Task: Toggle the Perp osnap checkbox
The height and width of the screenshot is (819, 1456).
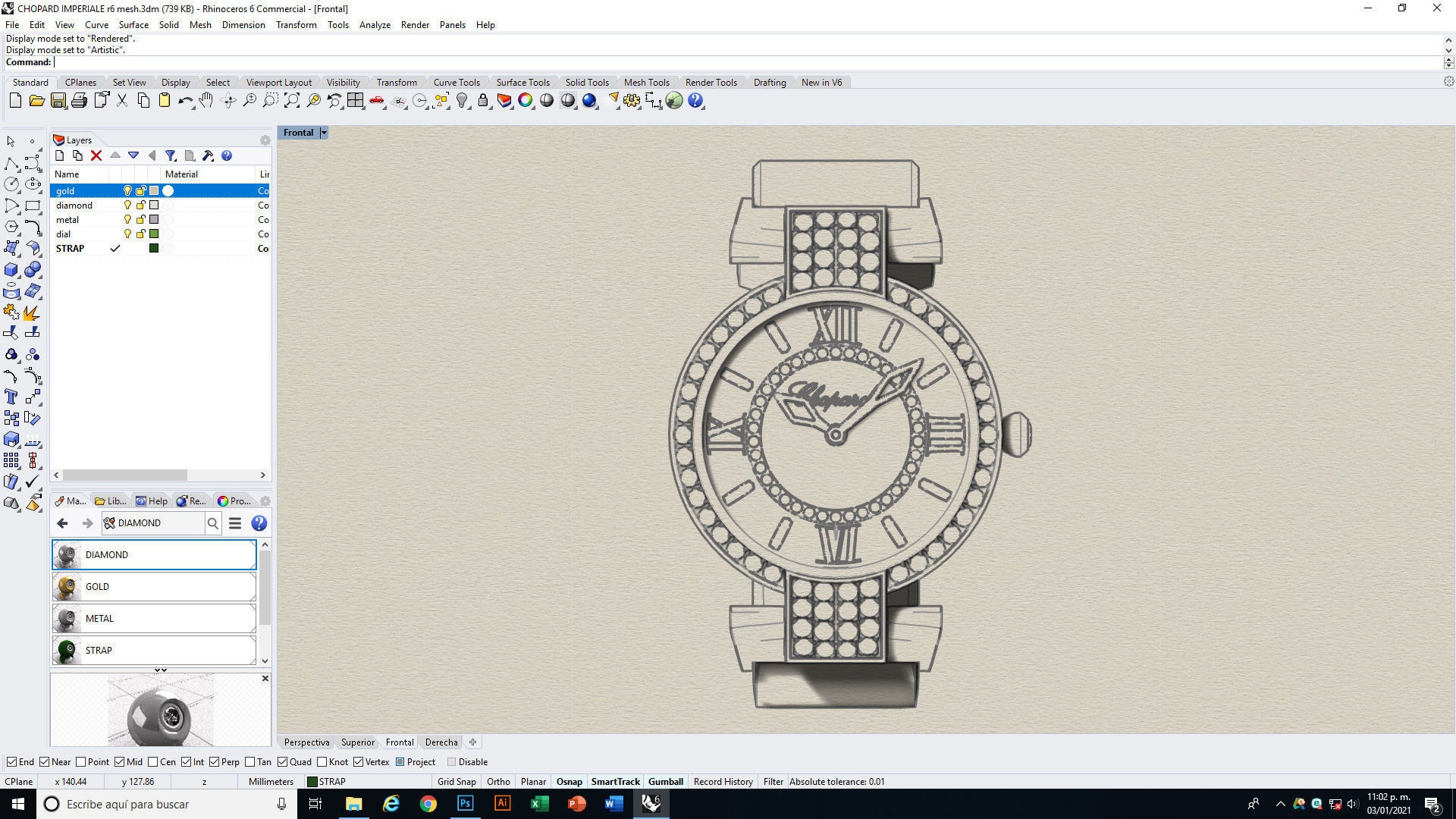Action: coord(214,762)
